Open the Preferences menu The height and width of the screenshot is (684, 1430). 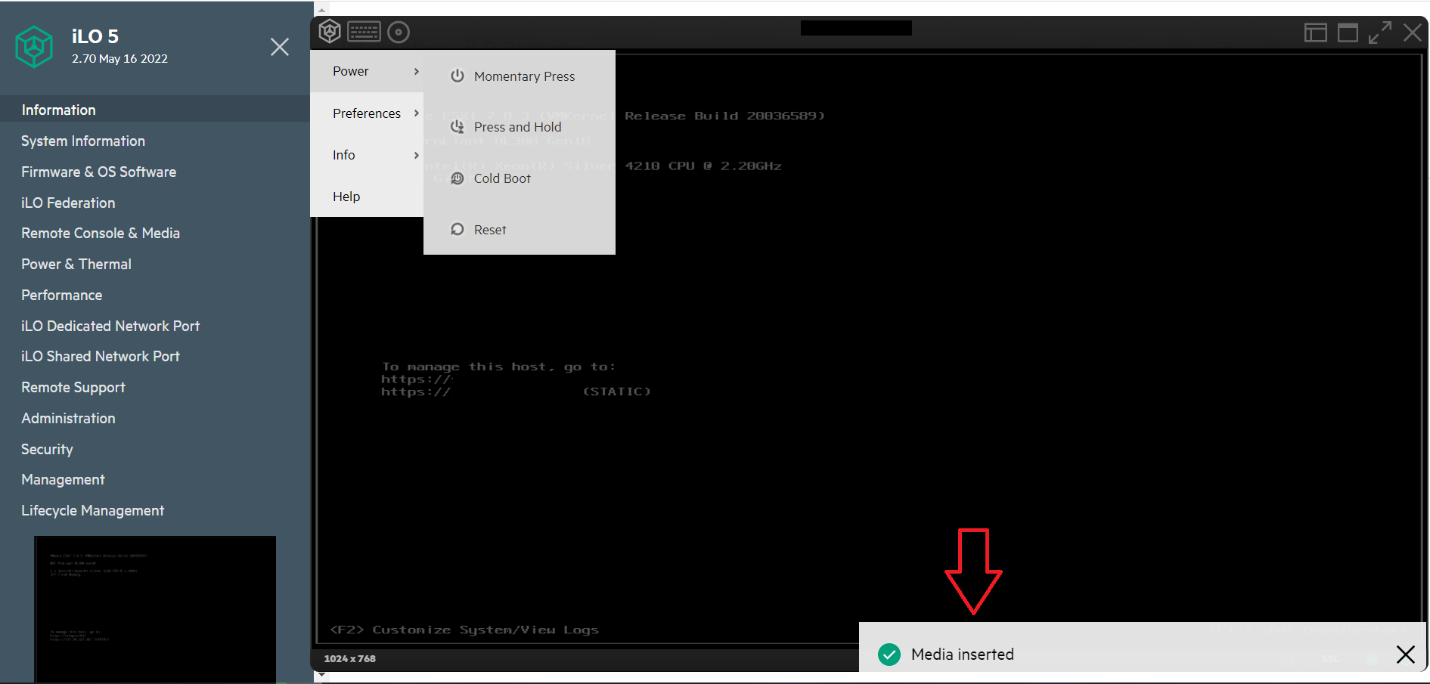point(367,113)
